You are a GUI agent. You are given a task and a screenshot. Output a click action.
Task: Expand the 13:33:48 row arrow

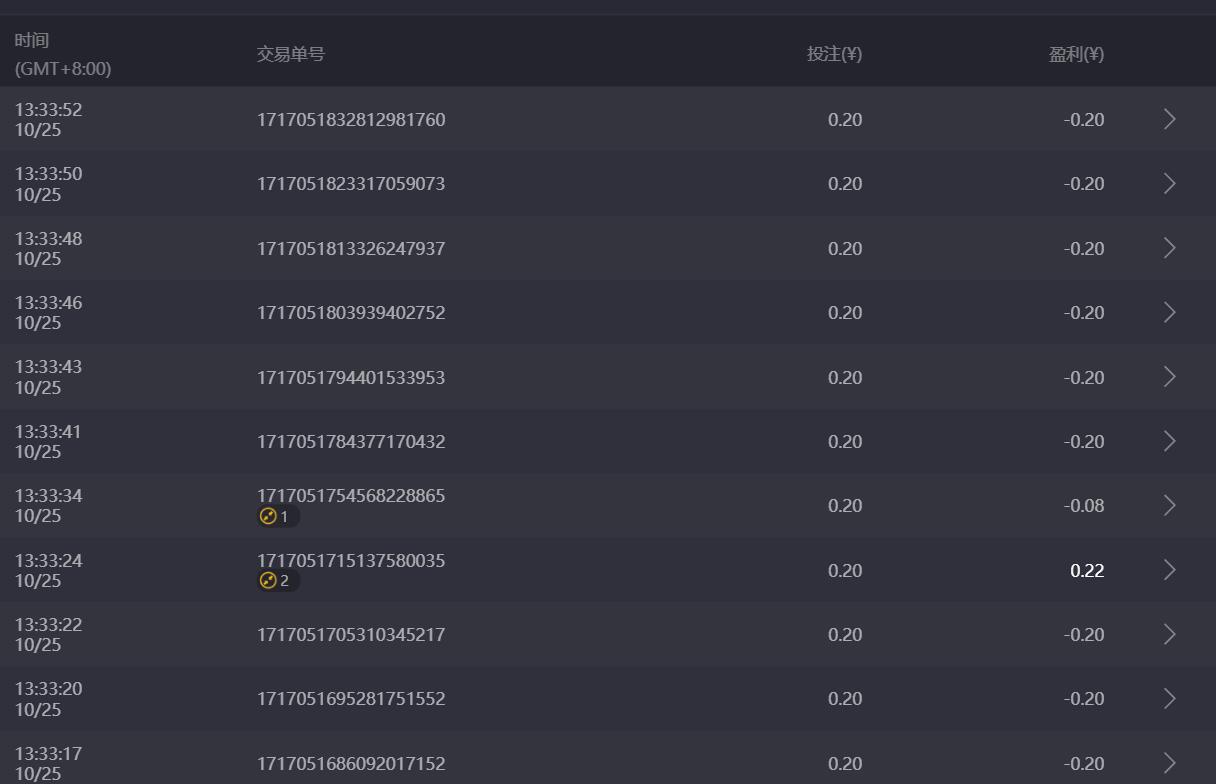1169,248
